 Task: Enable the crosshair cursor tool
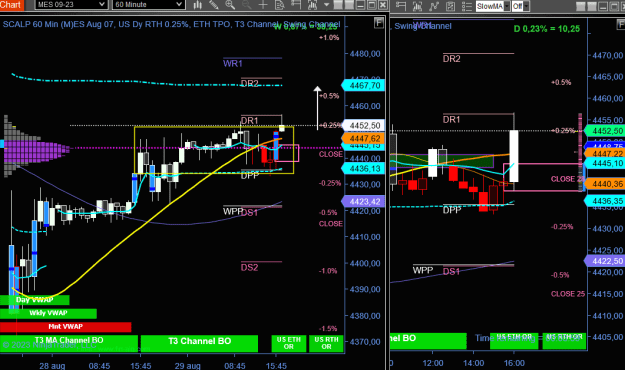[263, 5]
